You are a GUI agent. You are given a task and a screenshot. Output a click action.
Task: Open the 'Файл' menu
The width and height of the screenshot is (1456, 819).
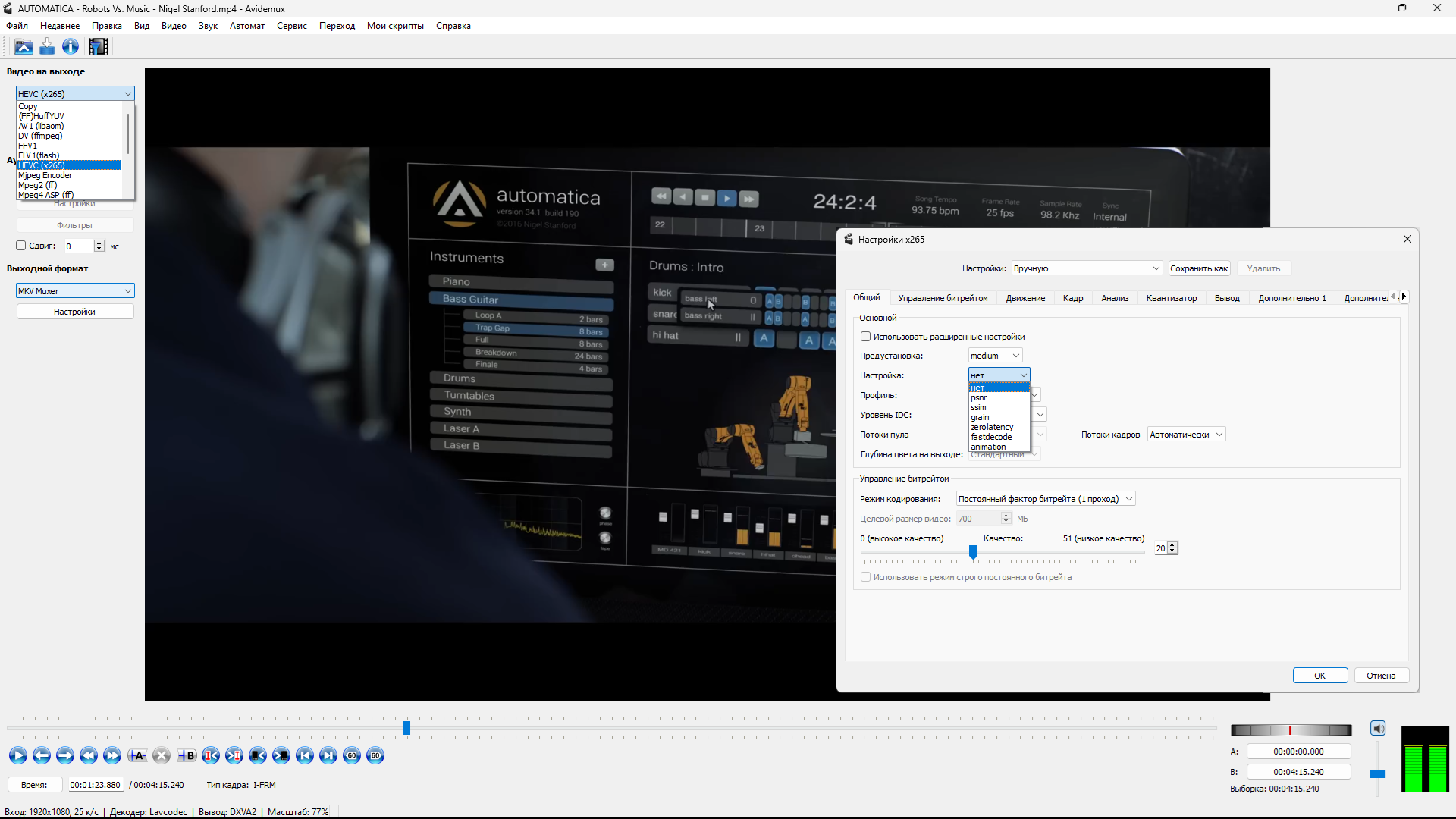17,26
